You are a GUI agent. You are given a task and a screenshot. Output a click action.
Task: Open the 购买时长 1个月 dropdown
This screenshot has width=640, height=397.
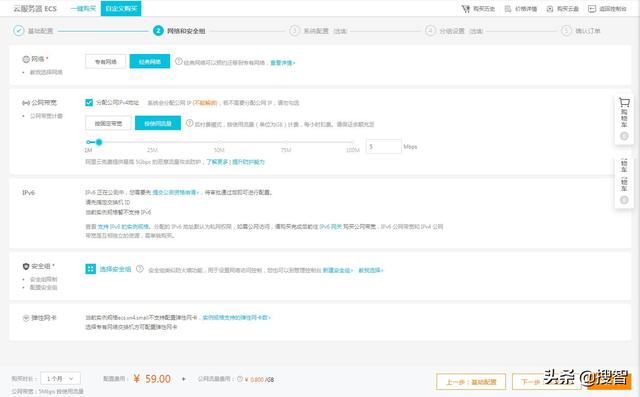(x=61, y=379)
